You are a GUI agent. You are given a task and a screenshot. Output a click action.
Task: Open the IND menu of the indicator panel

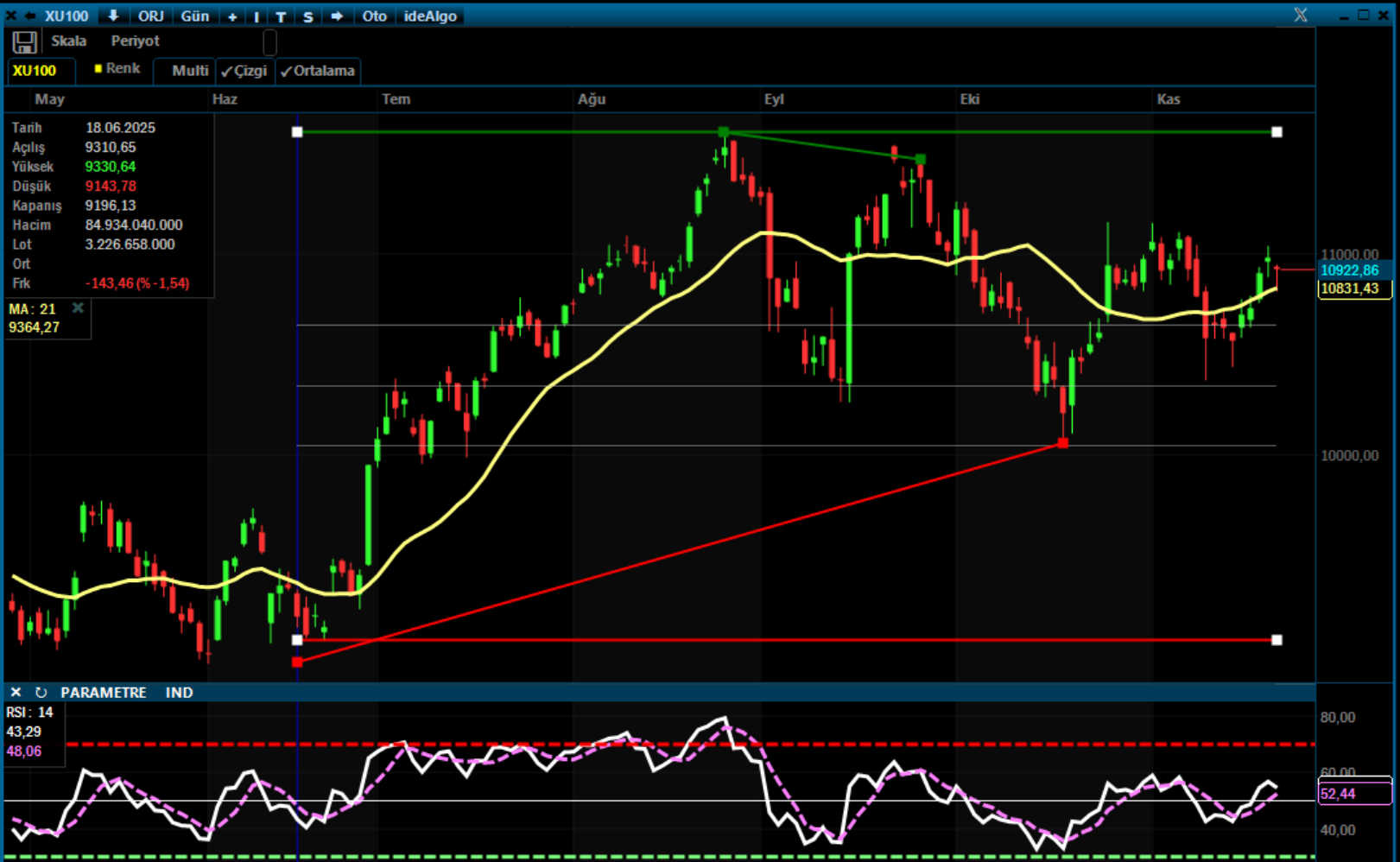[x=179, y=692]
